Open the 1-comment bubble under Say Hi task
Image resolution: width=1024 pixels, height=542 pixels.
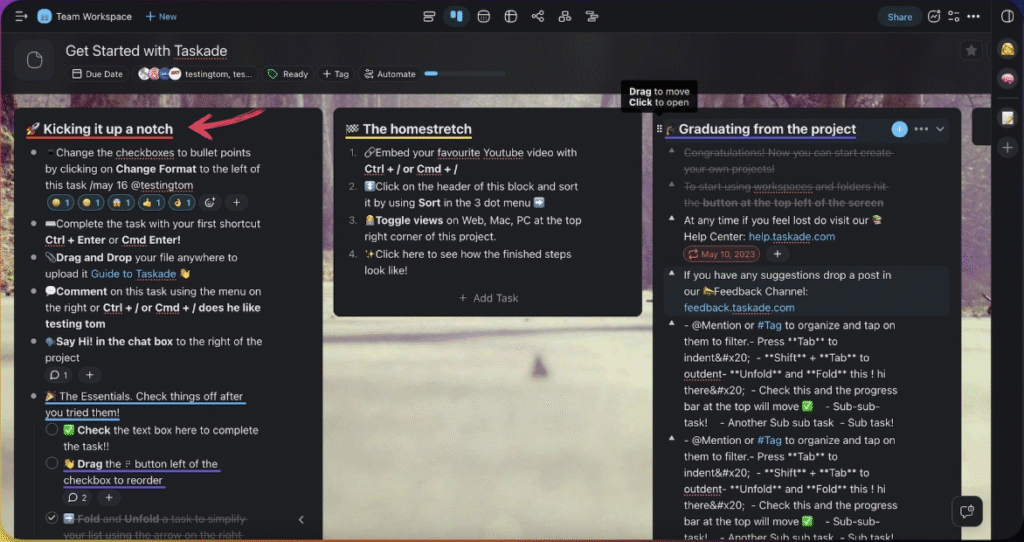pos(58,375)
